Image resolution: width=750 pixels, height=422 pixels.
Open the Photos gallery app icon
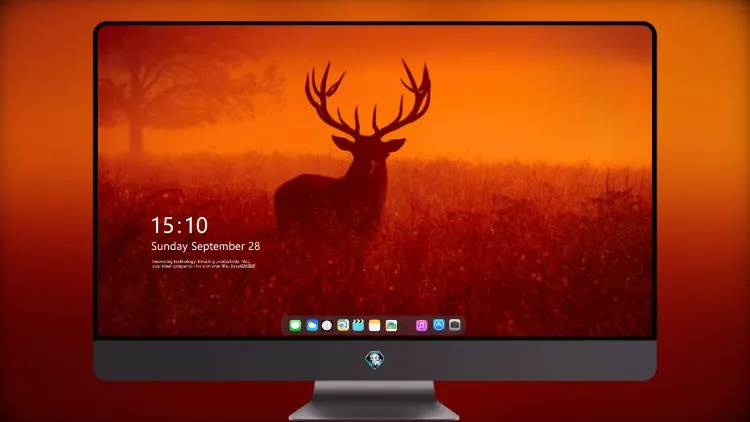coord(391,325)
